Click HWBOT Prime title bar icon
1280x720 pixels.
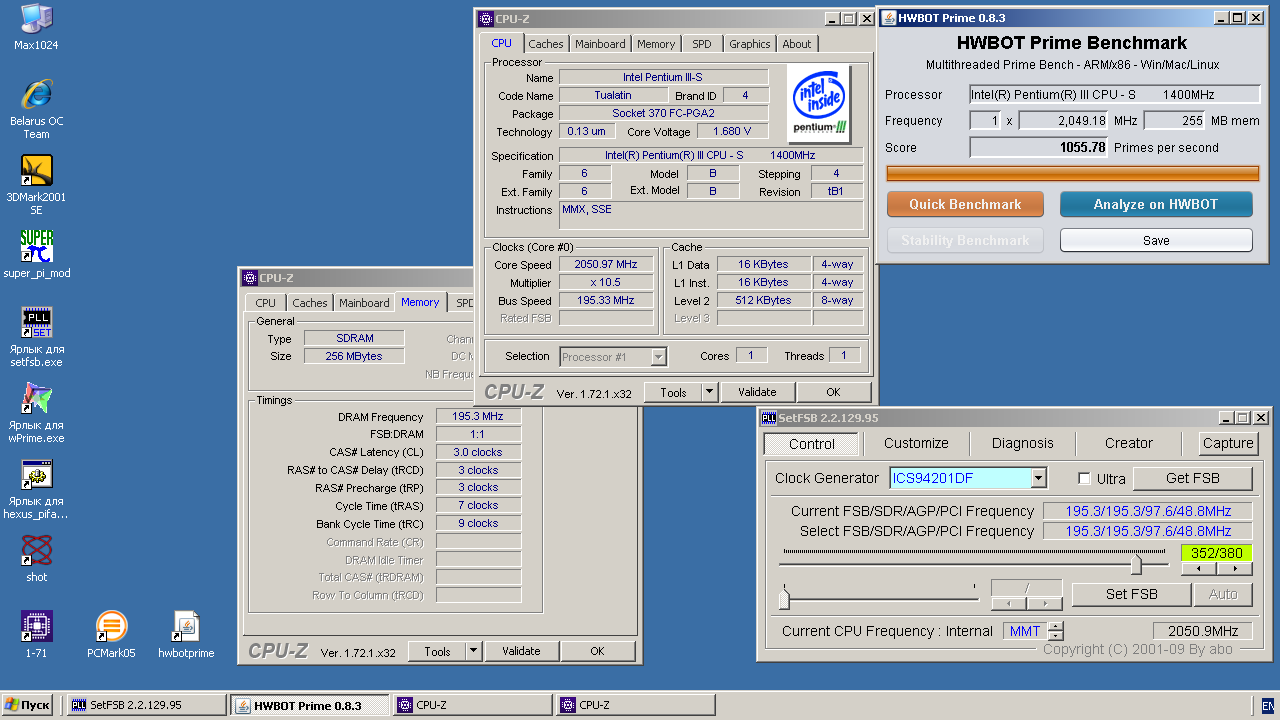coord(888,18)
